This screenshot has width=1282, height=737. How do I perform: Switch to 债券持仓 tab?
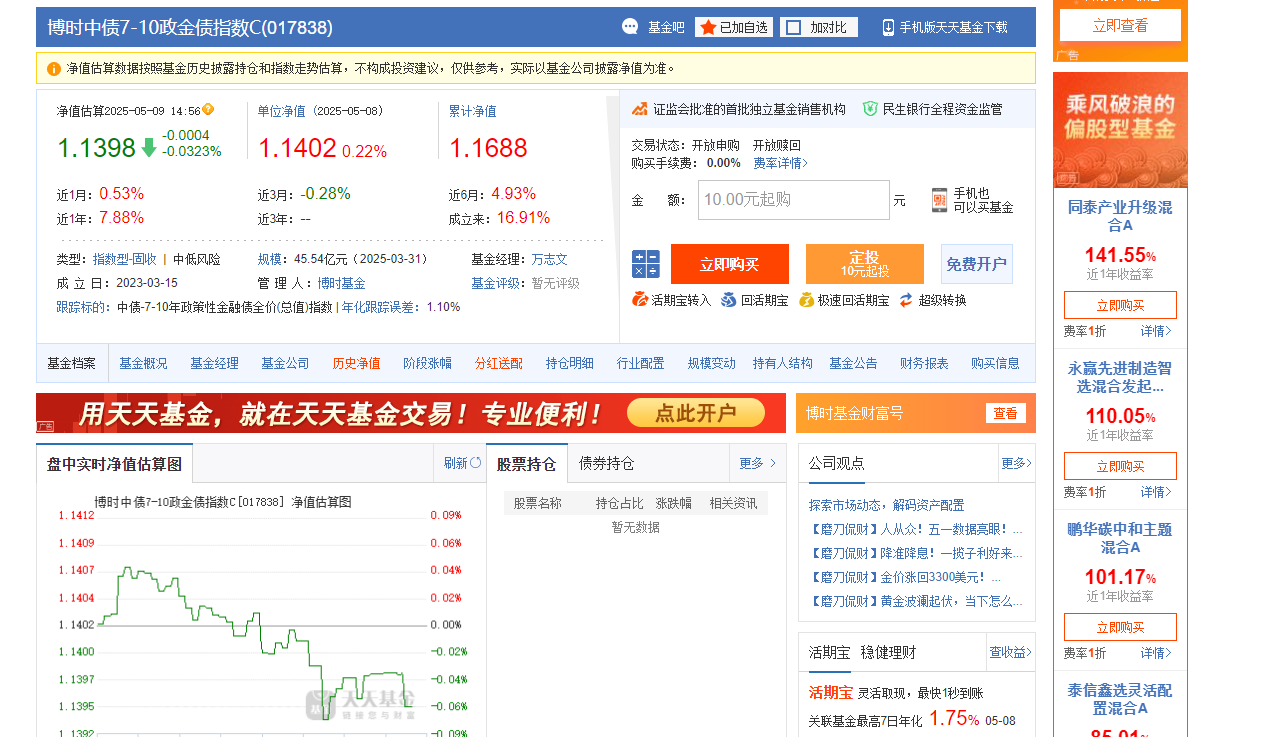[607, 463]
